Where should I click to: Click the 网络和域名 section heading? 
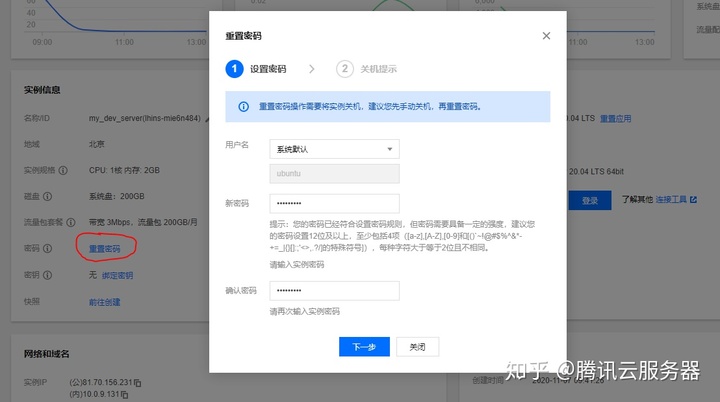pyautogui.click(x=46, y=354)
